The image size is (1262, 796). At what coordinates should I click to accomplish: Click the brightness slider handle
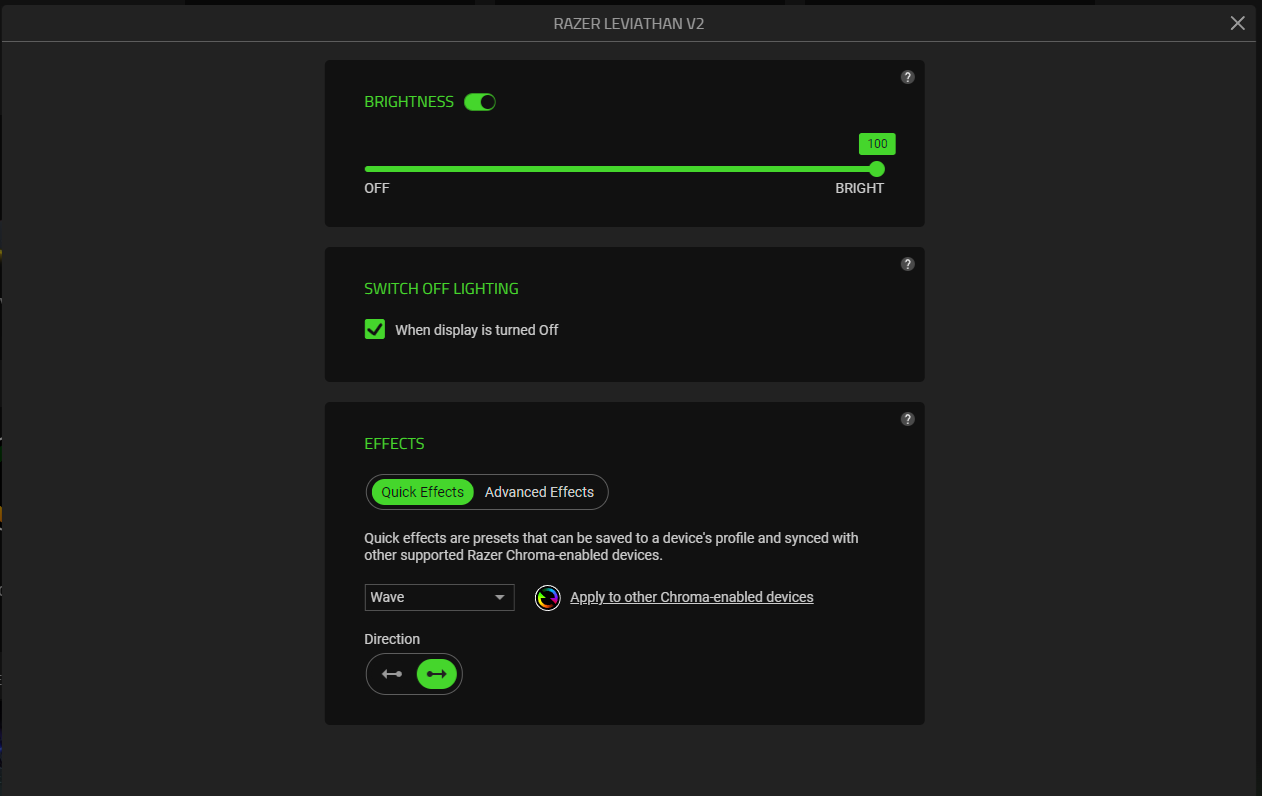[877, 169]
